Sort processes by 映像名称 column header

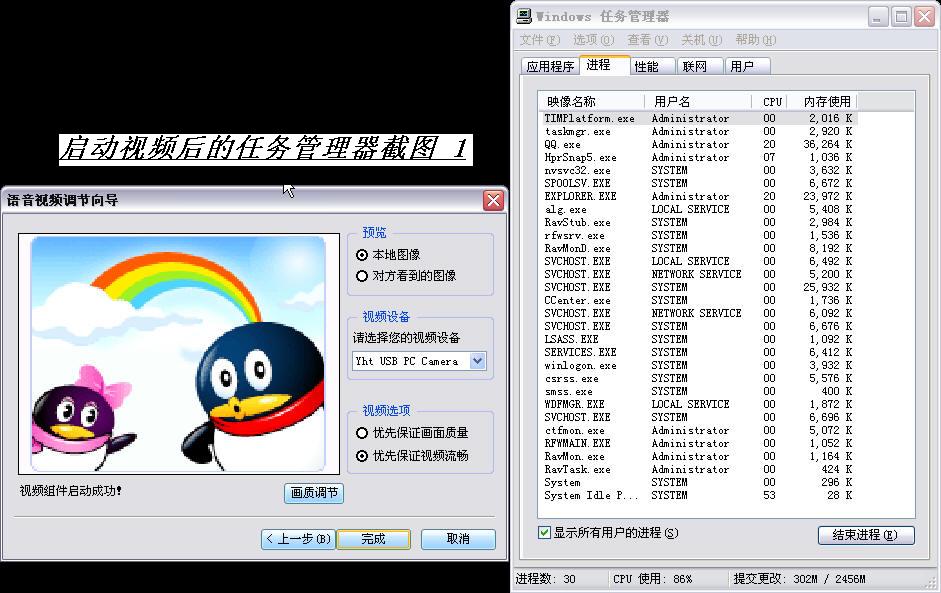[593, 101]
